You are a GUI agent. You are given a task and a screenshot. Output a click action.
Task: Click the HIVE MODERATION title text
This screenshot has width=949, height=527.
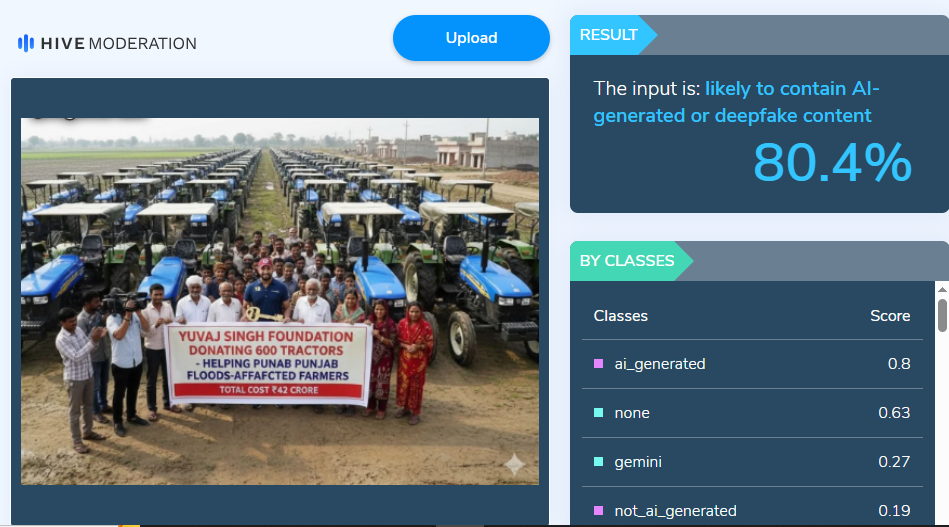click(119, 44)
